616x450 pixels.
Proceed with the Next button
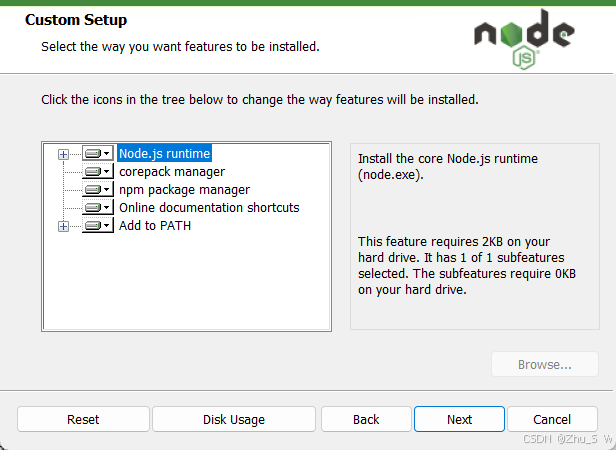coord(459,419)
